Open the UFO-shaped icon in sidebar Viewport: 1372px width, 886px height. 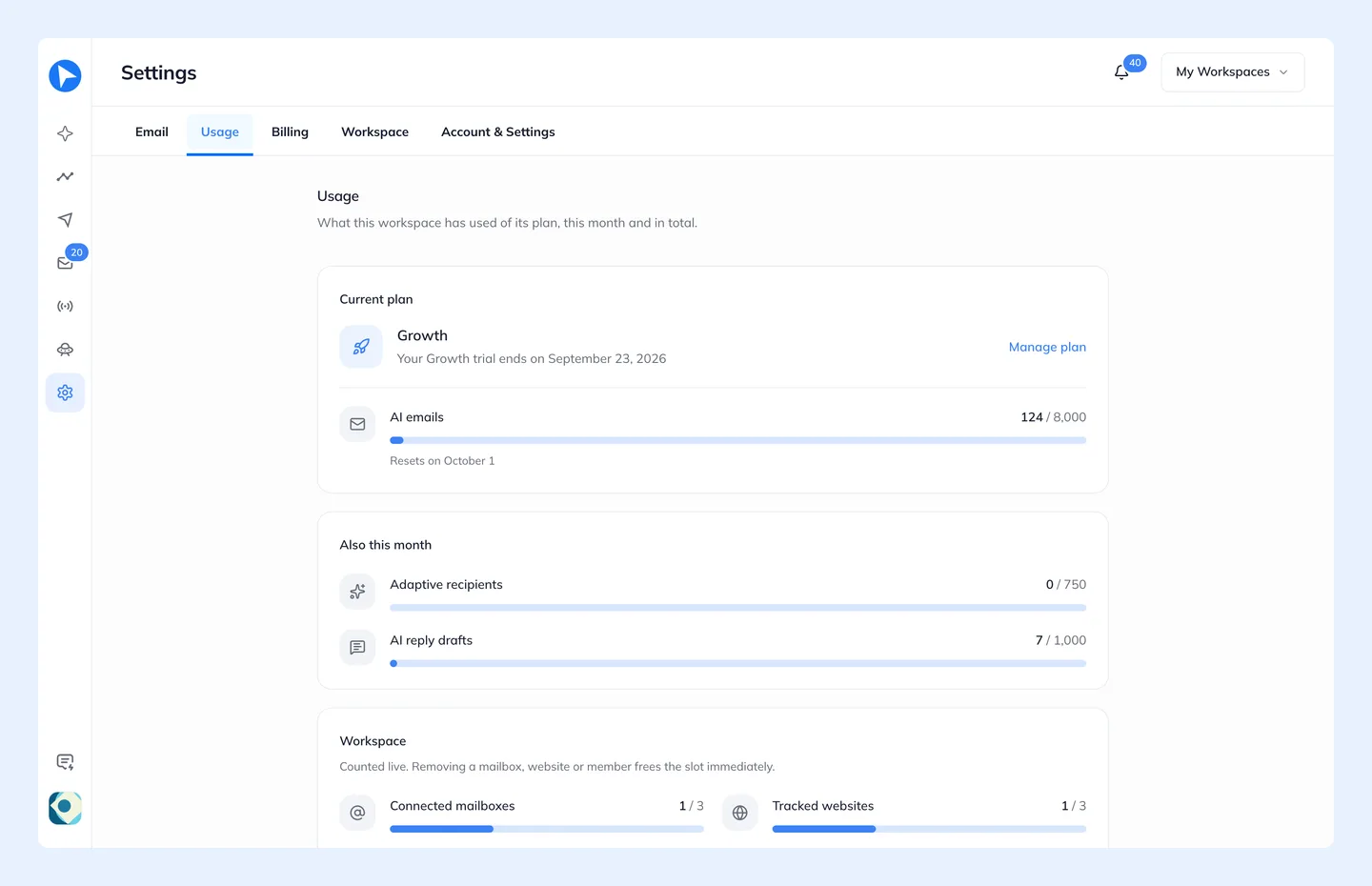coord(65,350)
